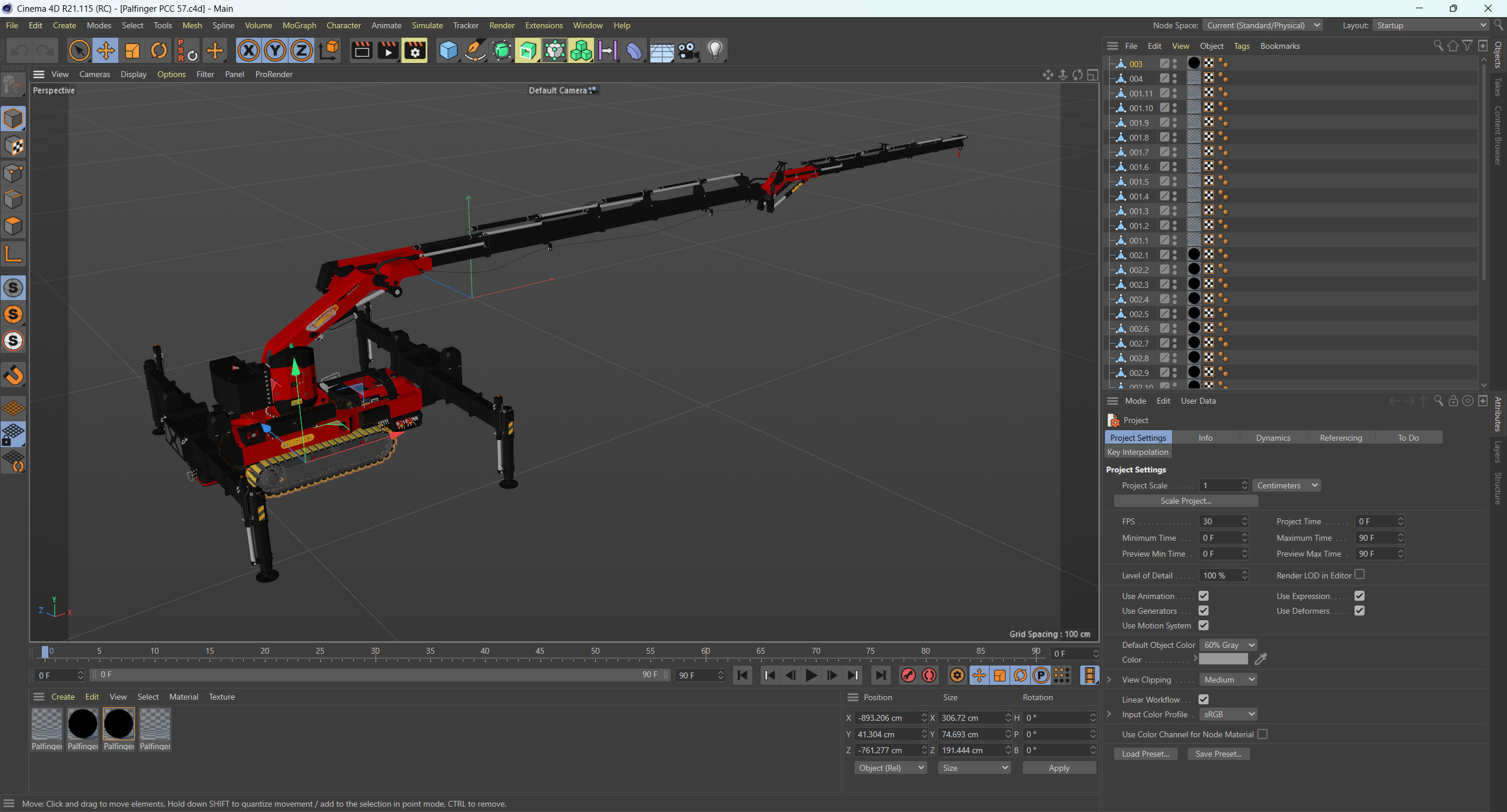Screen dimensions: 1507x812
Task: Play the animation forward
Action: (811, 675)
